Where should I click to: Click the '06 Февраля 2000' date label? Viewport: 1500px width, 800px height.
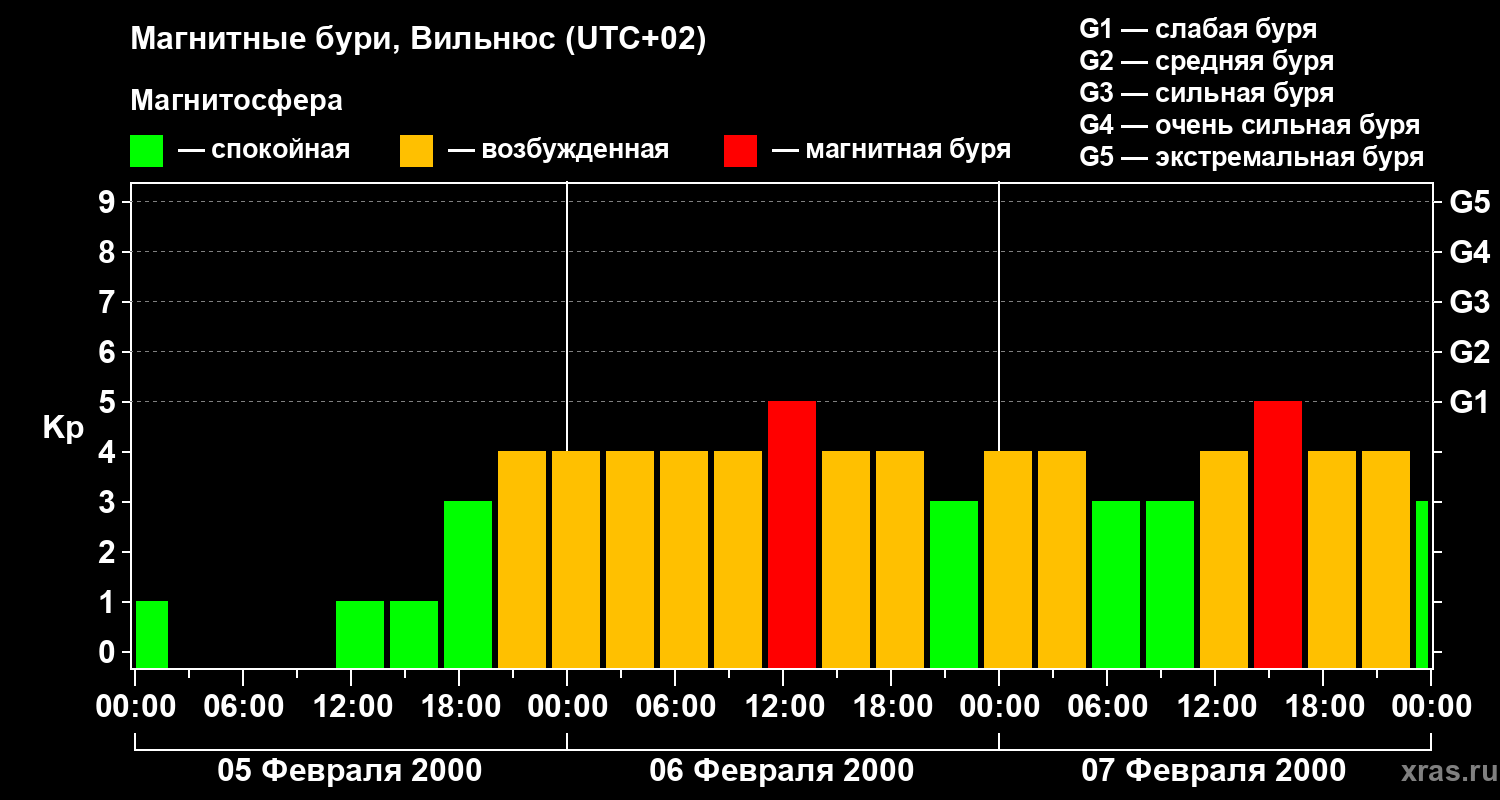tap(782, 771)
